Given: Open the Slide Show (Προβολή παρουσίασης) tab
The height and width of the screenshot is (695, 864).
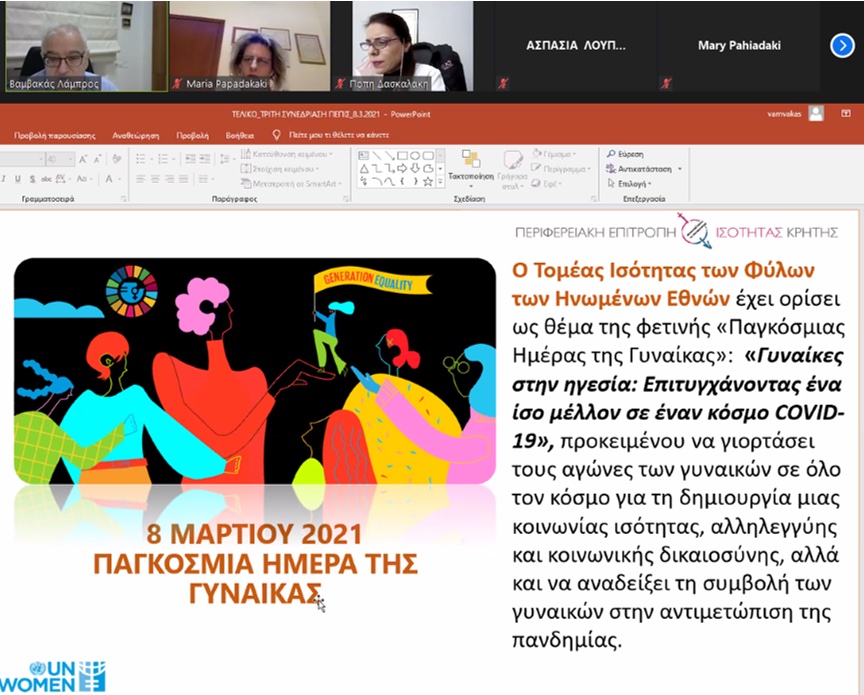Looking at the screenshot, I should [x=55, y=133].
